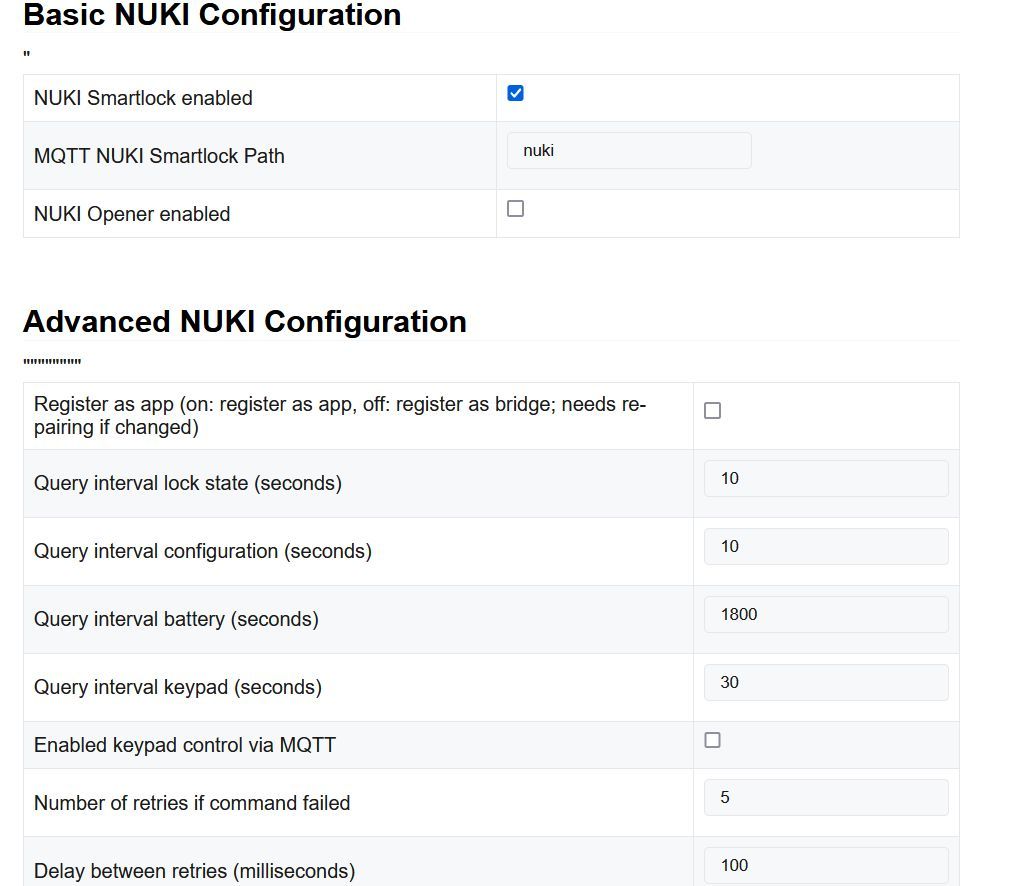This screenshot has width=1014, height=886.
Task: Uncheck the NUKI Smartlock enabled checkbox
Action: pyautogui.click(x=515, y=93)
